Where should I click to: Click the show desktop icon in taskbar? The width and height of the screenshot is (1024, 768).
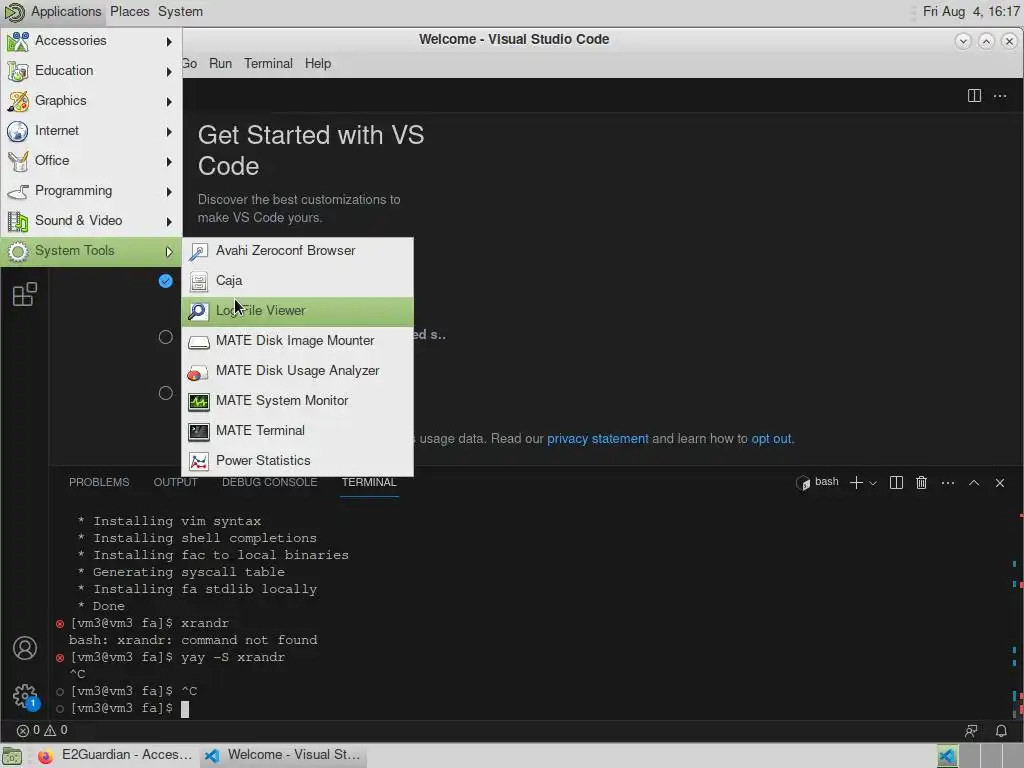[x=12, y=756]
